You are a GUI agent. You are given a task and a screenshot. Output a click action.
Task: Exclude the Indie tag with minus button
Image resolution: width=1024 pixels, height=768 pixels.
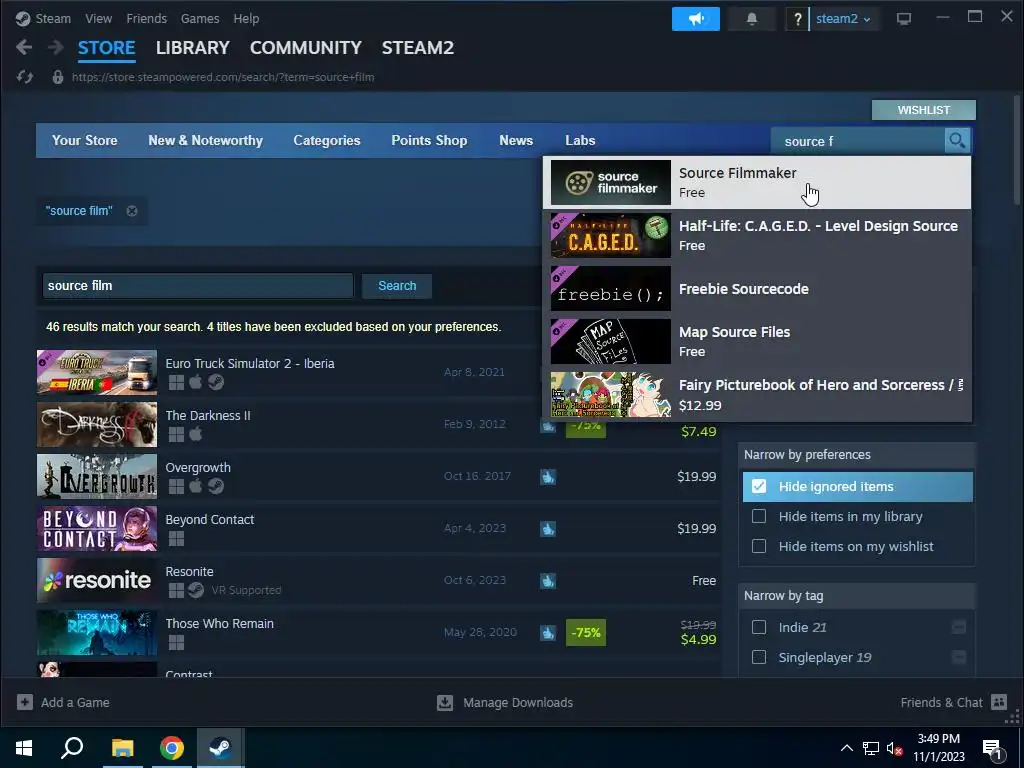[959, 628]
